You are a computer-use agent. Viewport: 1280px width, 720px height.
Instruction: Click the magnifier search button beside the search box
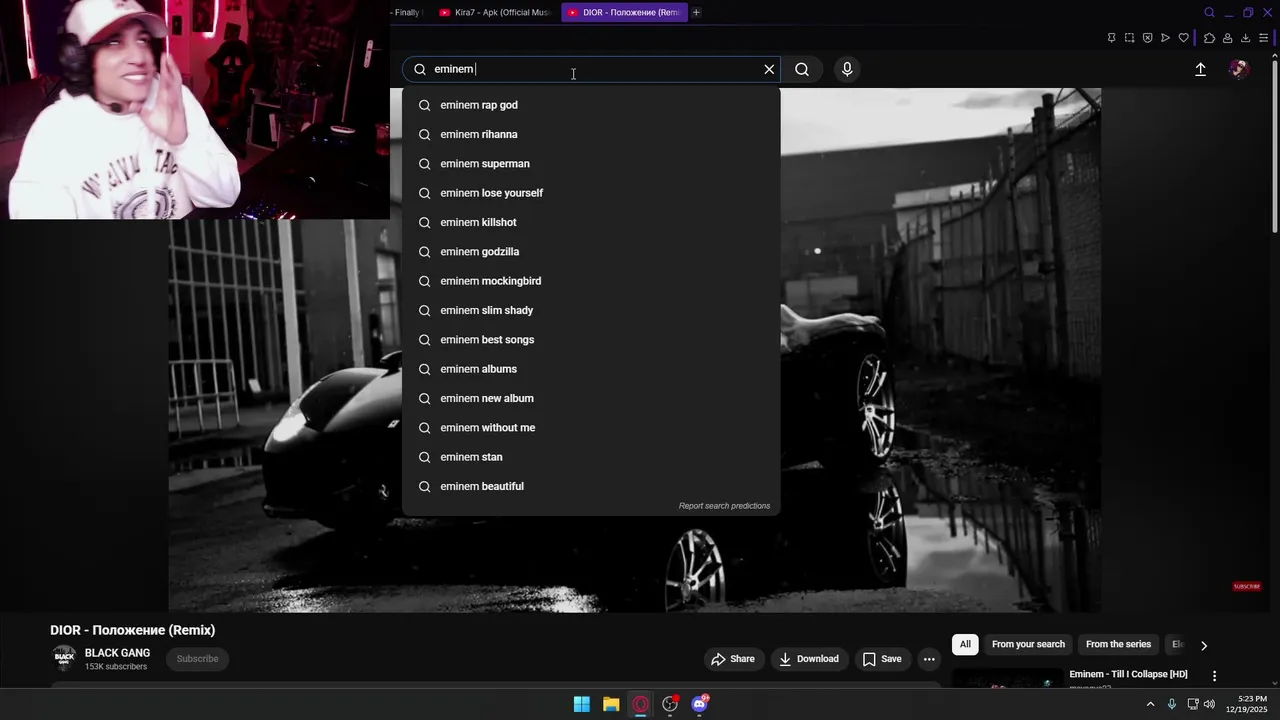click(x=802, y=69)
